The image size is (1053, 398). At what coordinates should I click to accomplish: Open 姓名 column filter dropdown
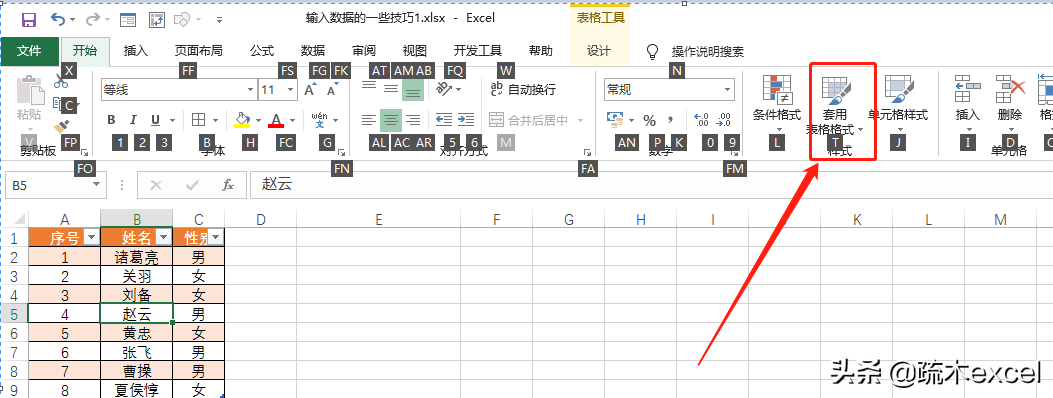click(163, 238)
